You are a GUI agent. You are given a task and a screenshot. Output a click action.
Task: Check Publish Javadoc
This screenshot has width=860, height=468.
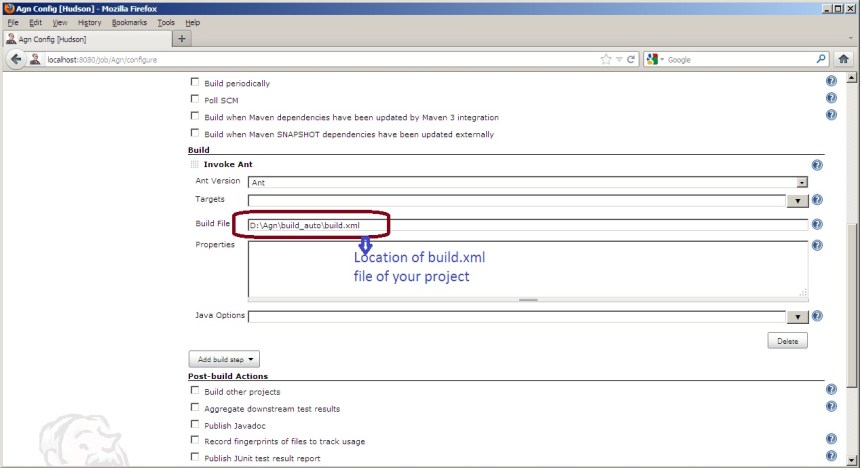(x=195, y=424)
